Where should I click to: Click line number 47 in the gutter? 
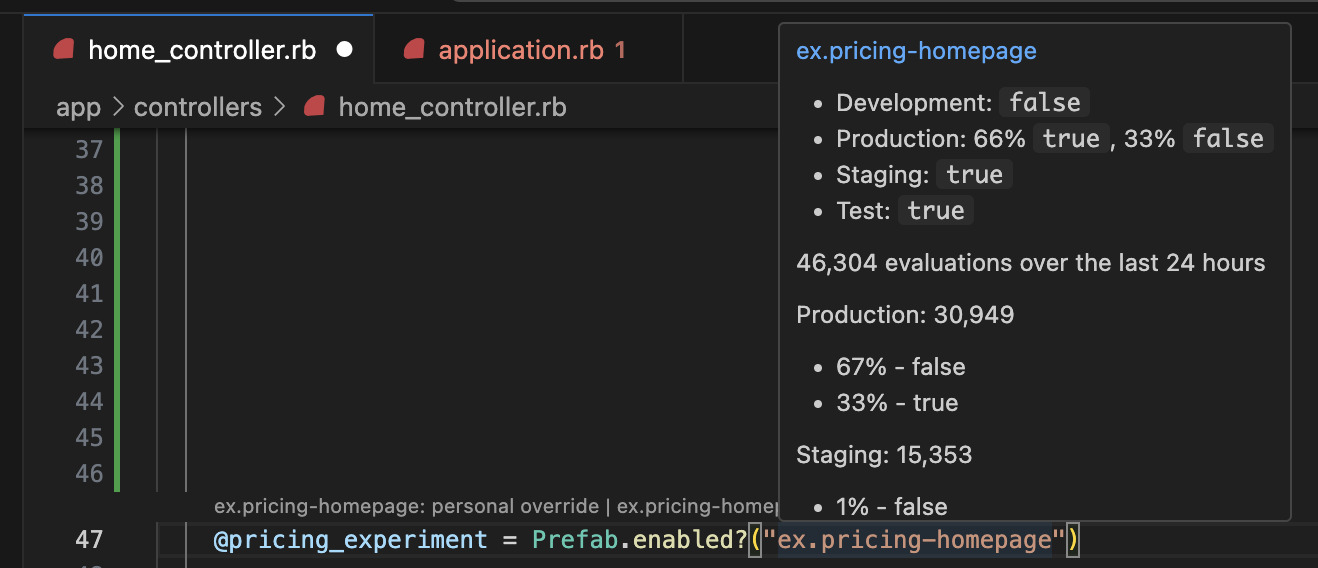click(89, 540)
